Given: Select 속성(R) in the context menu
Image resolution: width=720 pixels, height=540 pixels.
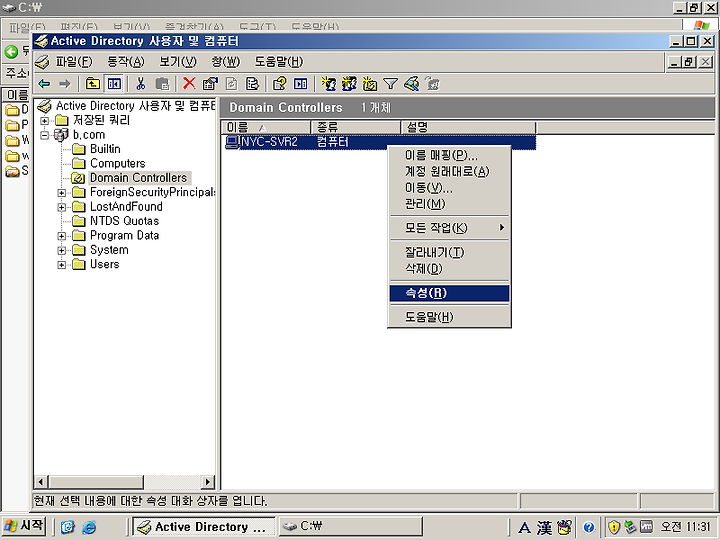Looking at the screenshot, I should [x=450, y=293].
